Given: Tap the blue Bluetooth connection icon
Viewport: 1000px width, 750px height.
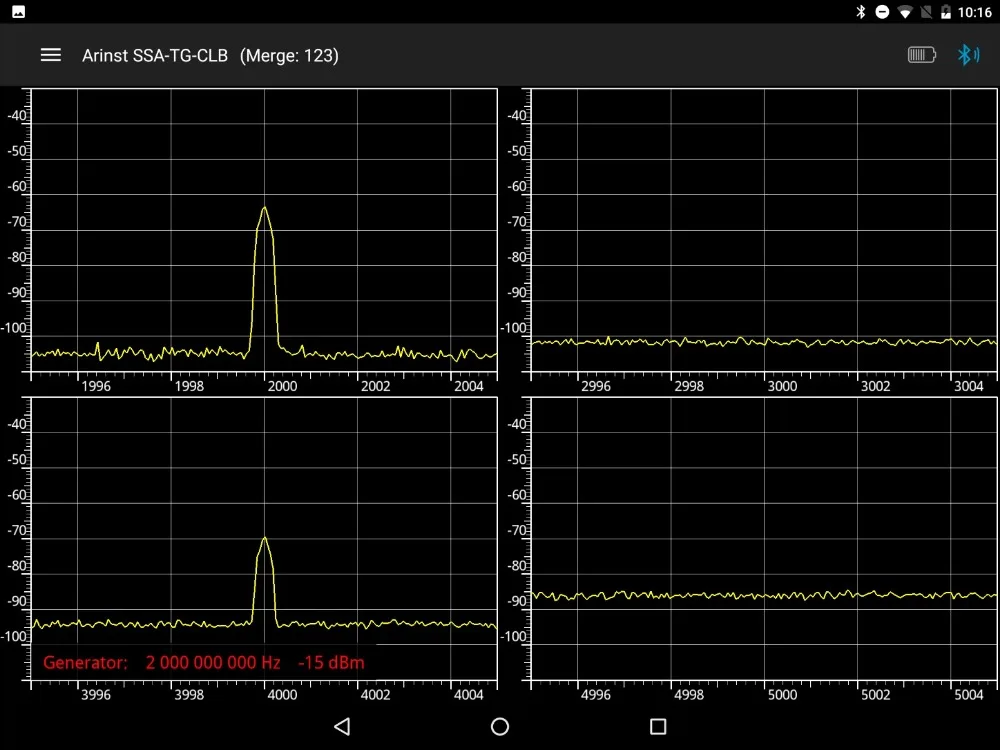Looking at the screenshot, I should point(968,55).
